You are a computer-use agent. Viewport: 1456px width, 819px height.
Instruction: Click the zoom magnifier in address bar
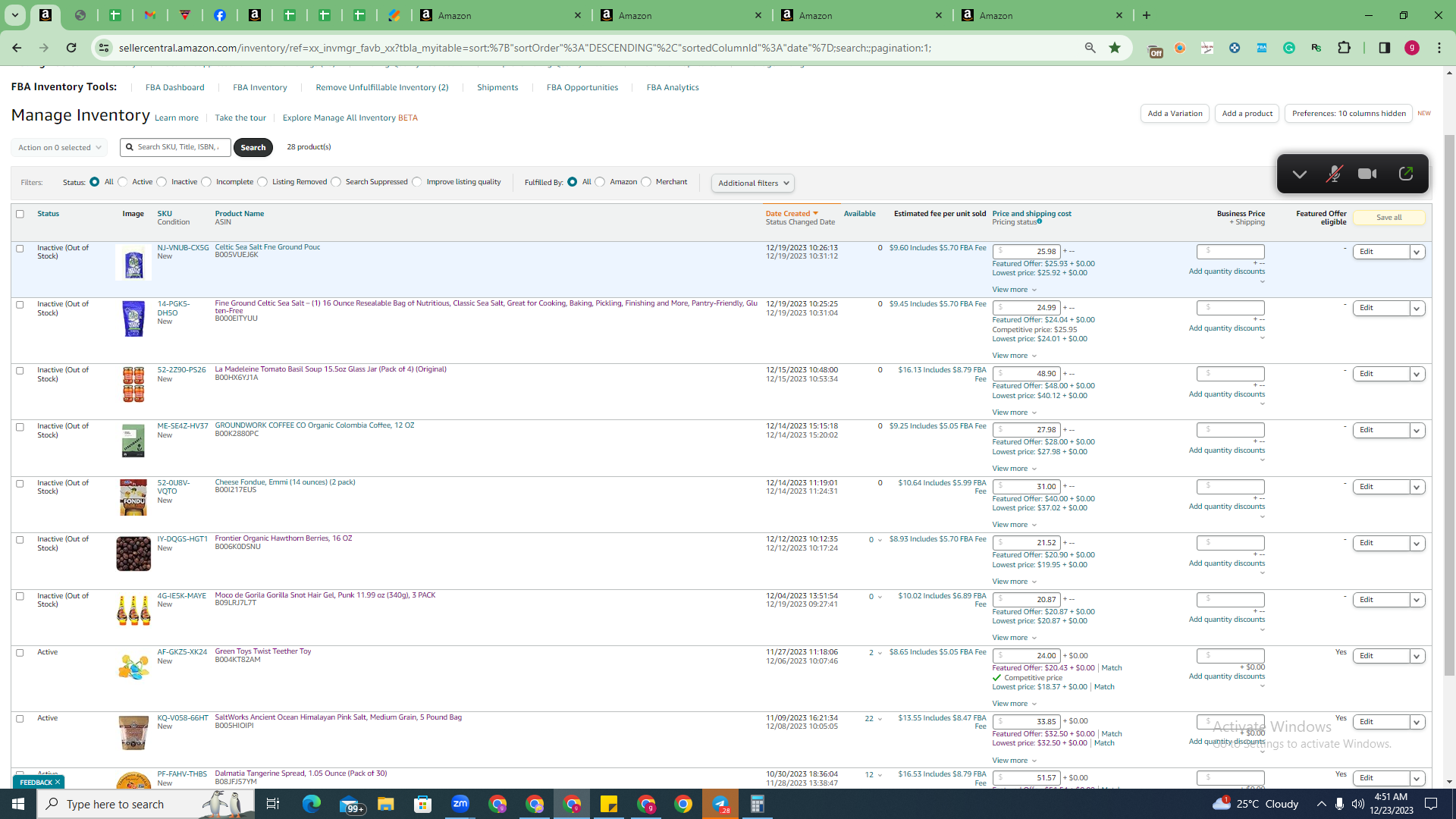[1090, 48]
